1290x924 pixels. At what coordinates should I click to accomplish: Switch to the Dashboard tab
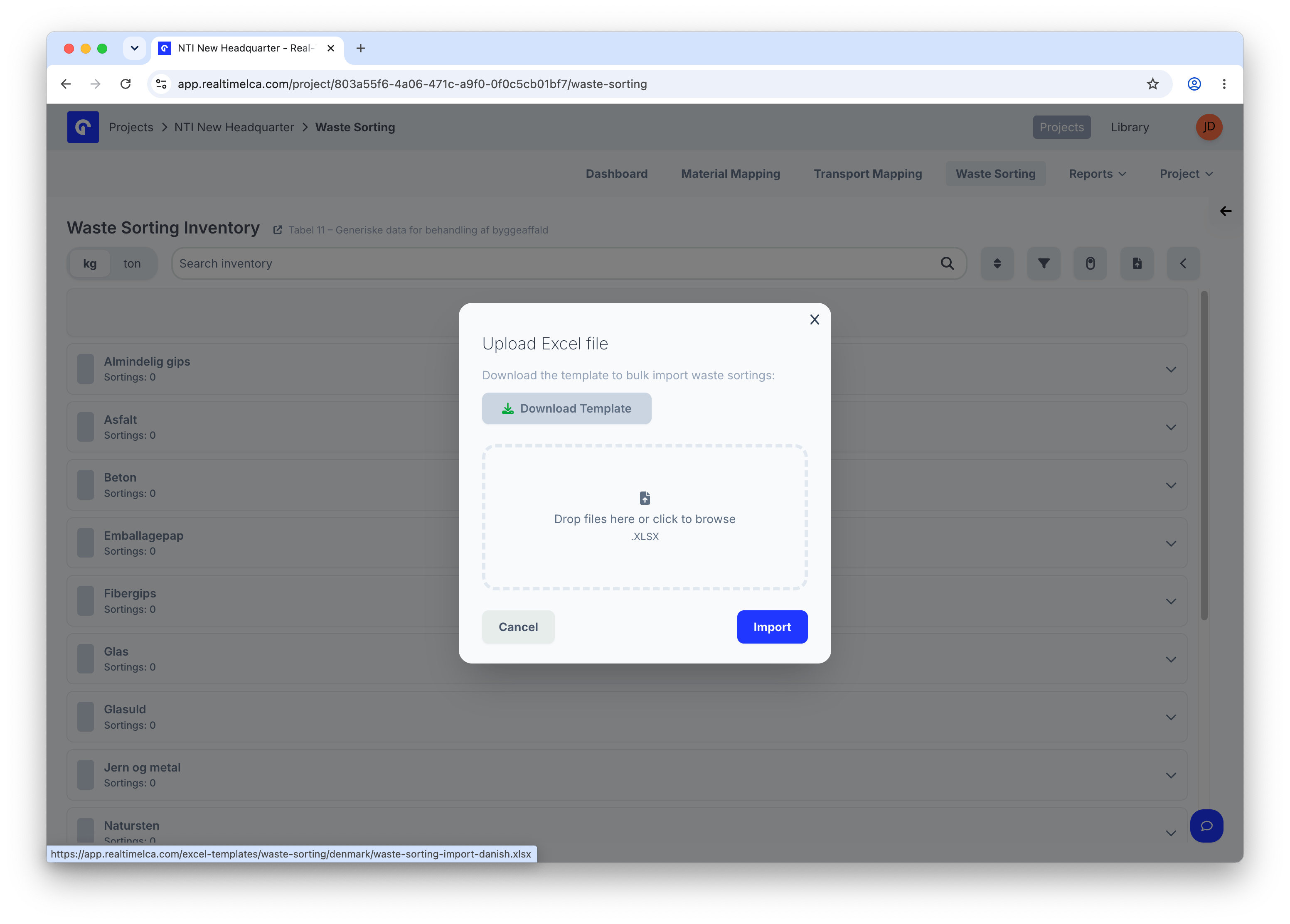[617, 173]
